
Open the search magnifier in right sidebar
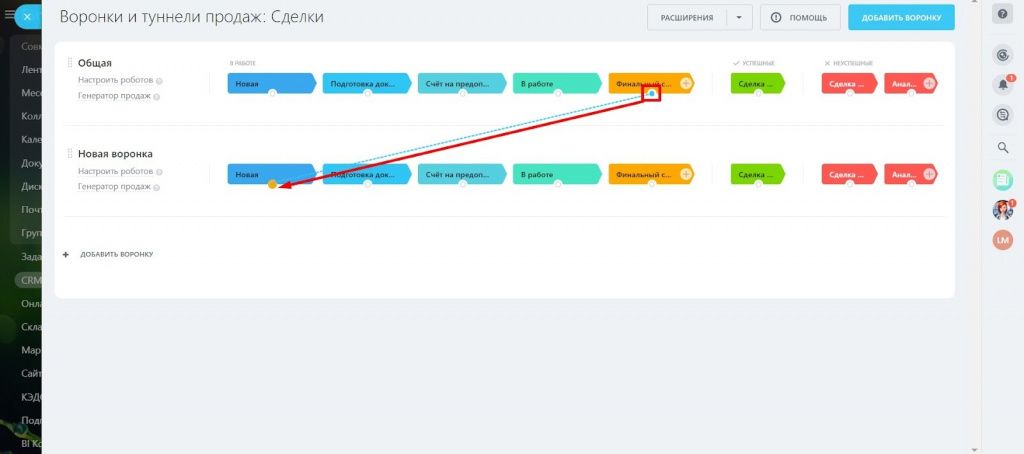[1003, 148]
